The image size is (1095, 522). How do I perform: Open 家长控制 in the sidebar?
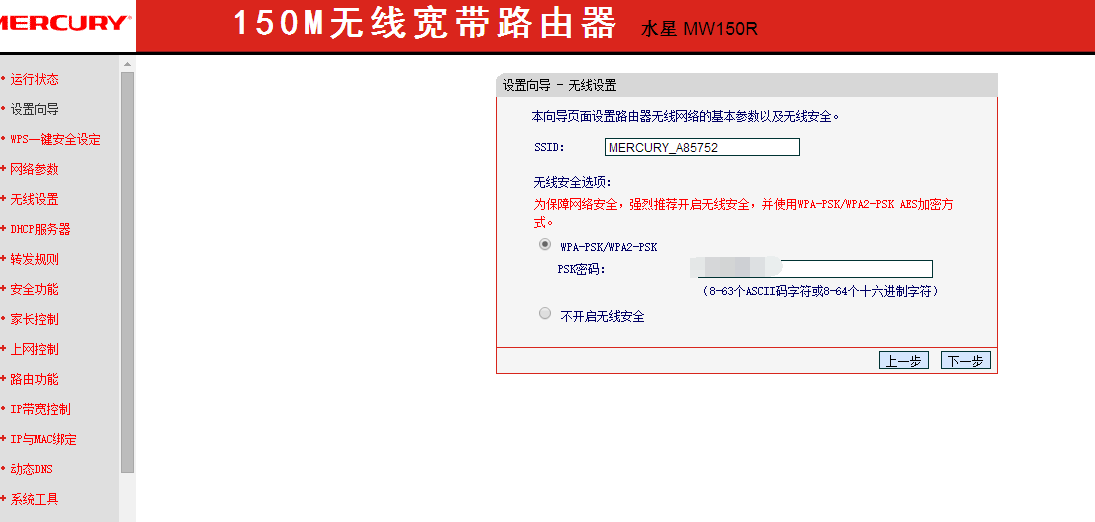tap(34, 320)
